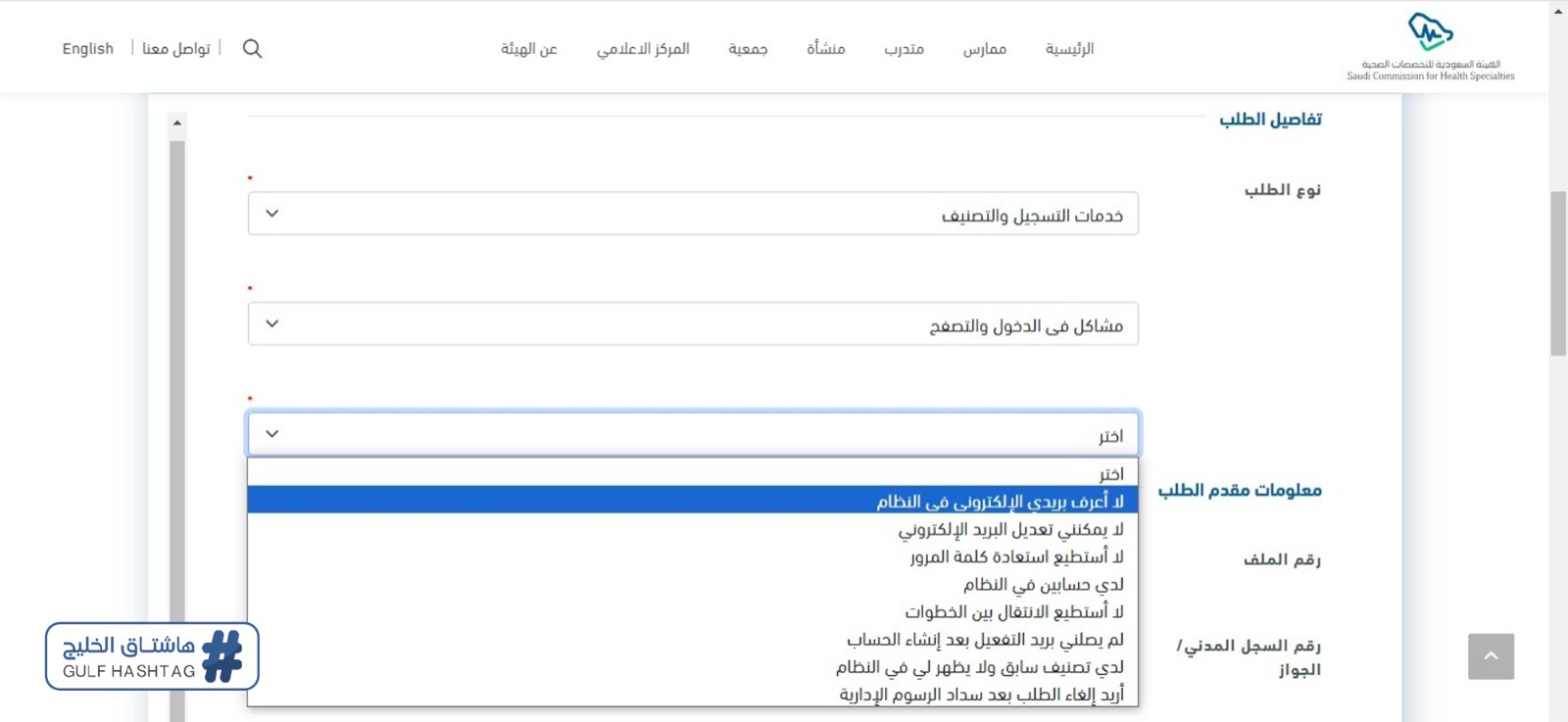Choose لا أستطيع الانتقال بين الخطوات

1013,611
